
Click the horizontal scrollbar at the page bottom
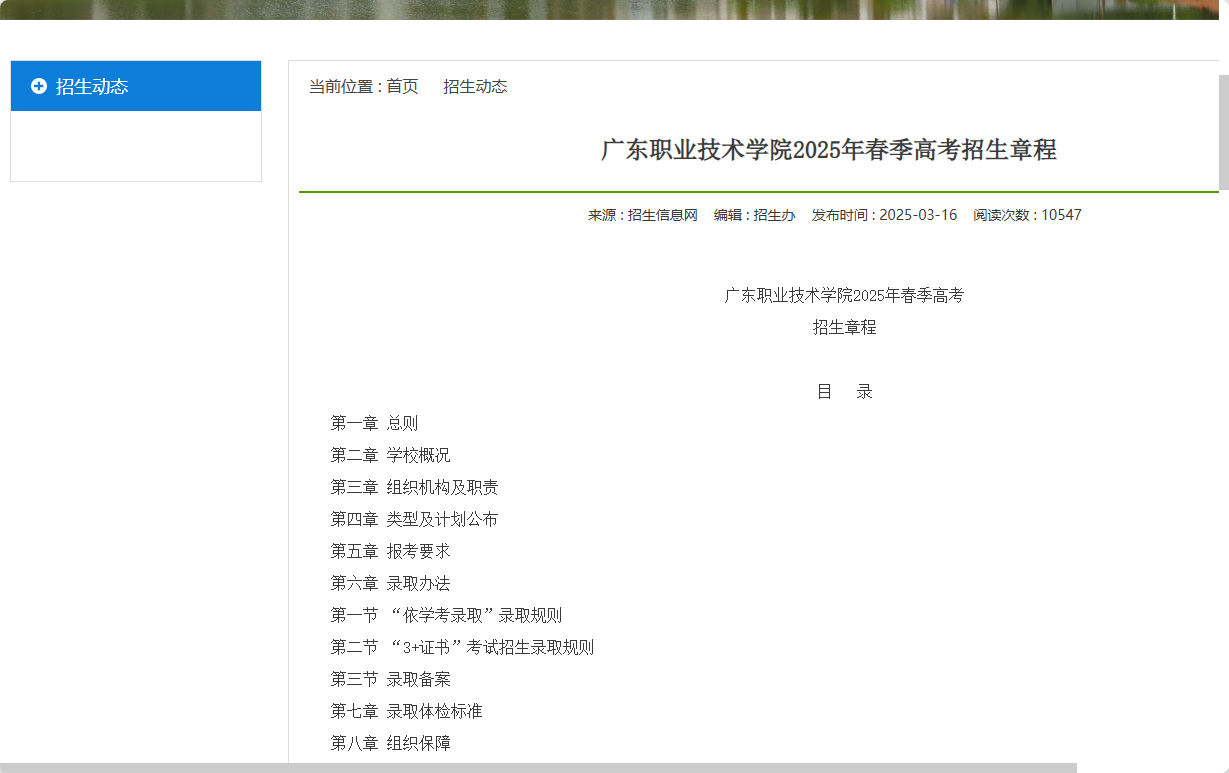600,767
